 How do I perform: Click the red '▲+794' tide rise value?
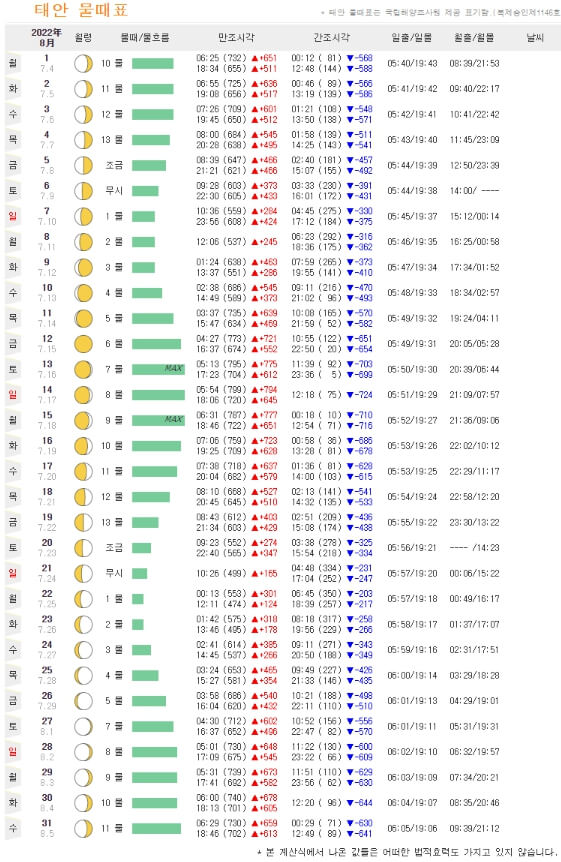coord(264,389)
